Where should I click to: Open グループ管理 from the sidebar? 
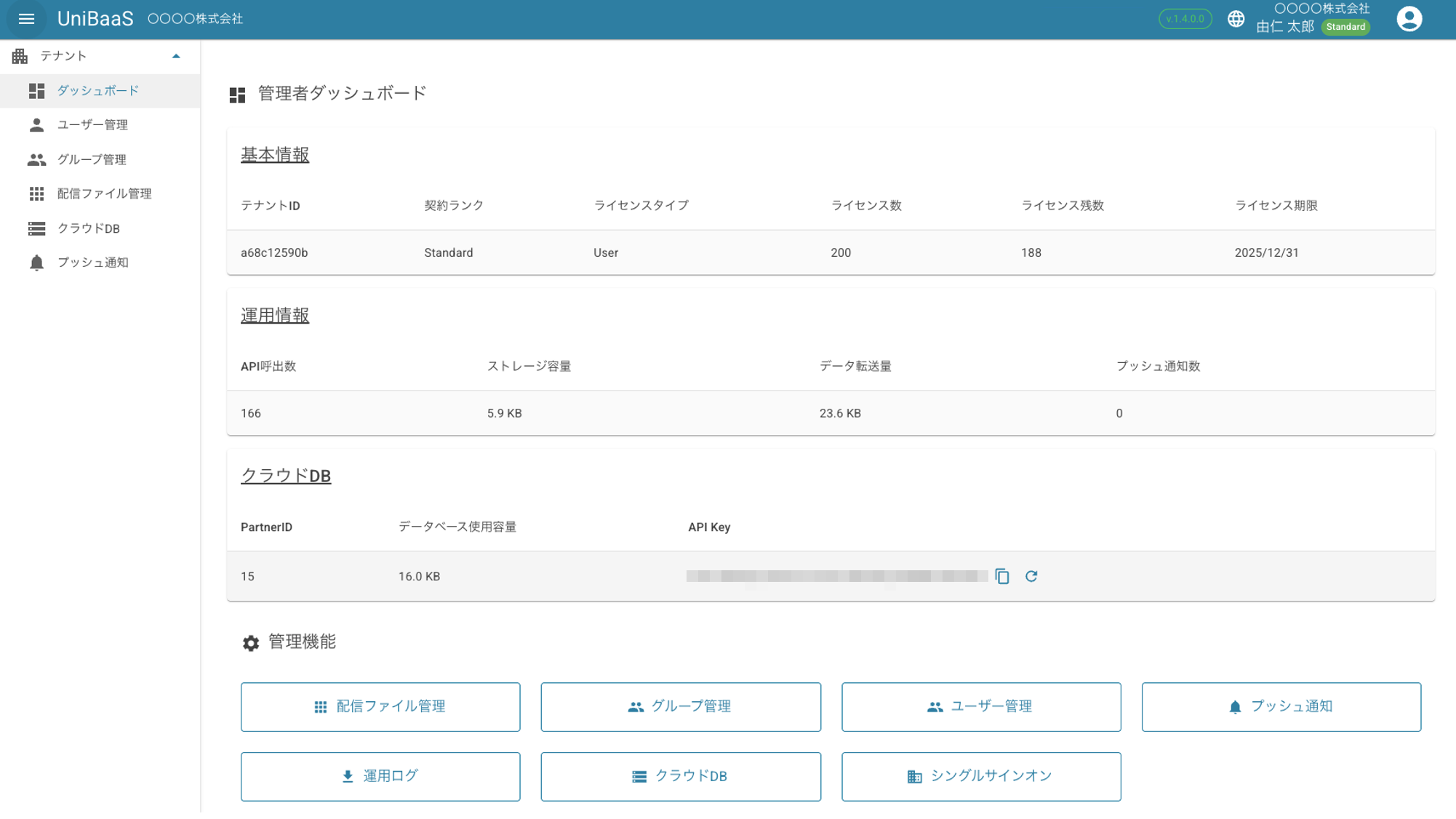coord(92,159)
